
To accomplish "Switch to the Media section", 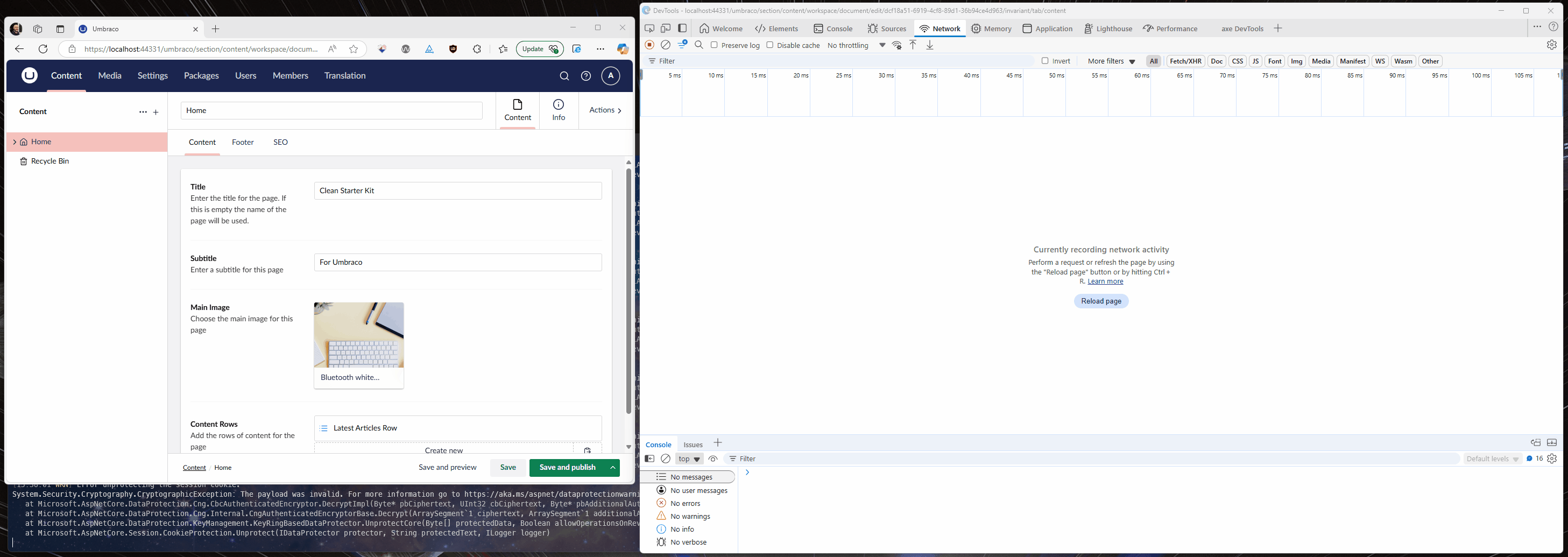I will 110,75.
